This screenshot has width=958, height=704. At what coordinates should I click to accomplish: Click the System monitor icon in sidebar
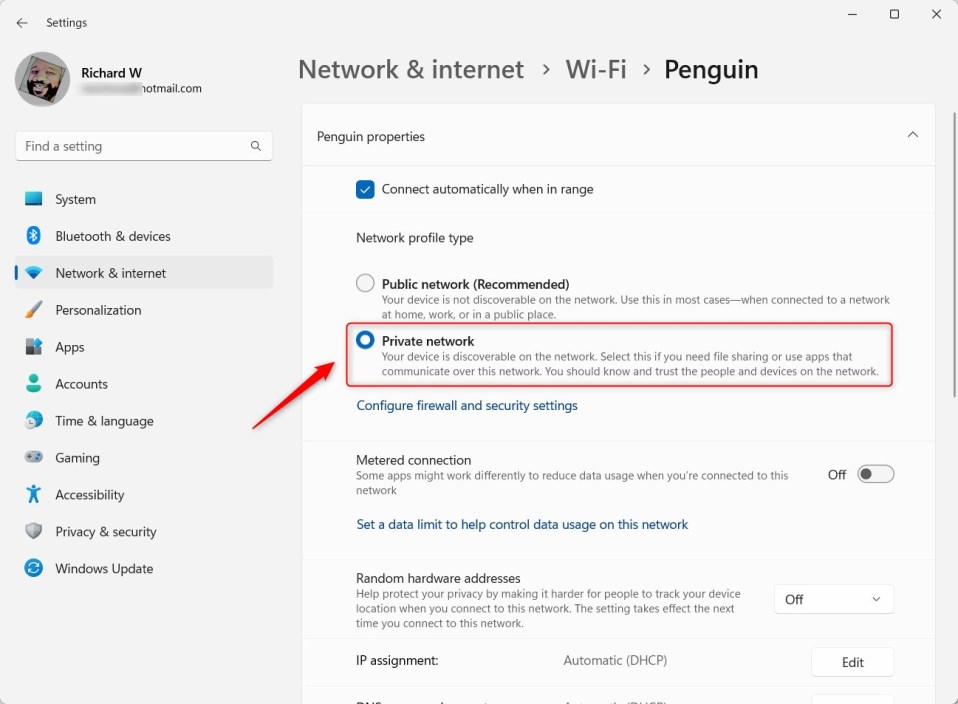click(34, 199)
